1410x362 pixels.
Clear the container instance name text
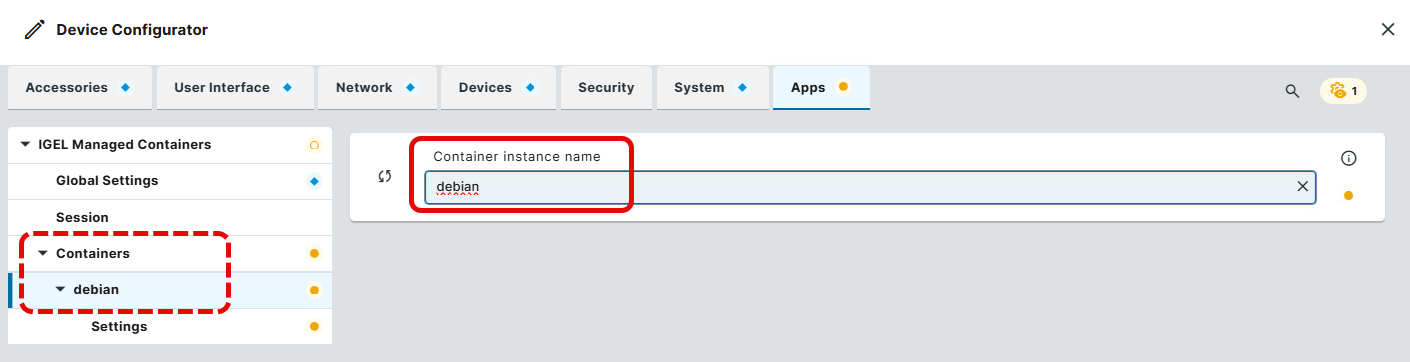point(1302,187)
